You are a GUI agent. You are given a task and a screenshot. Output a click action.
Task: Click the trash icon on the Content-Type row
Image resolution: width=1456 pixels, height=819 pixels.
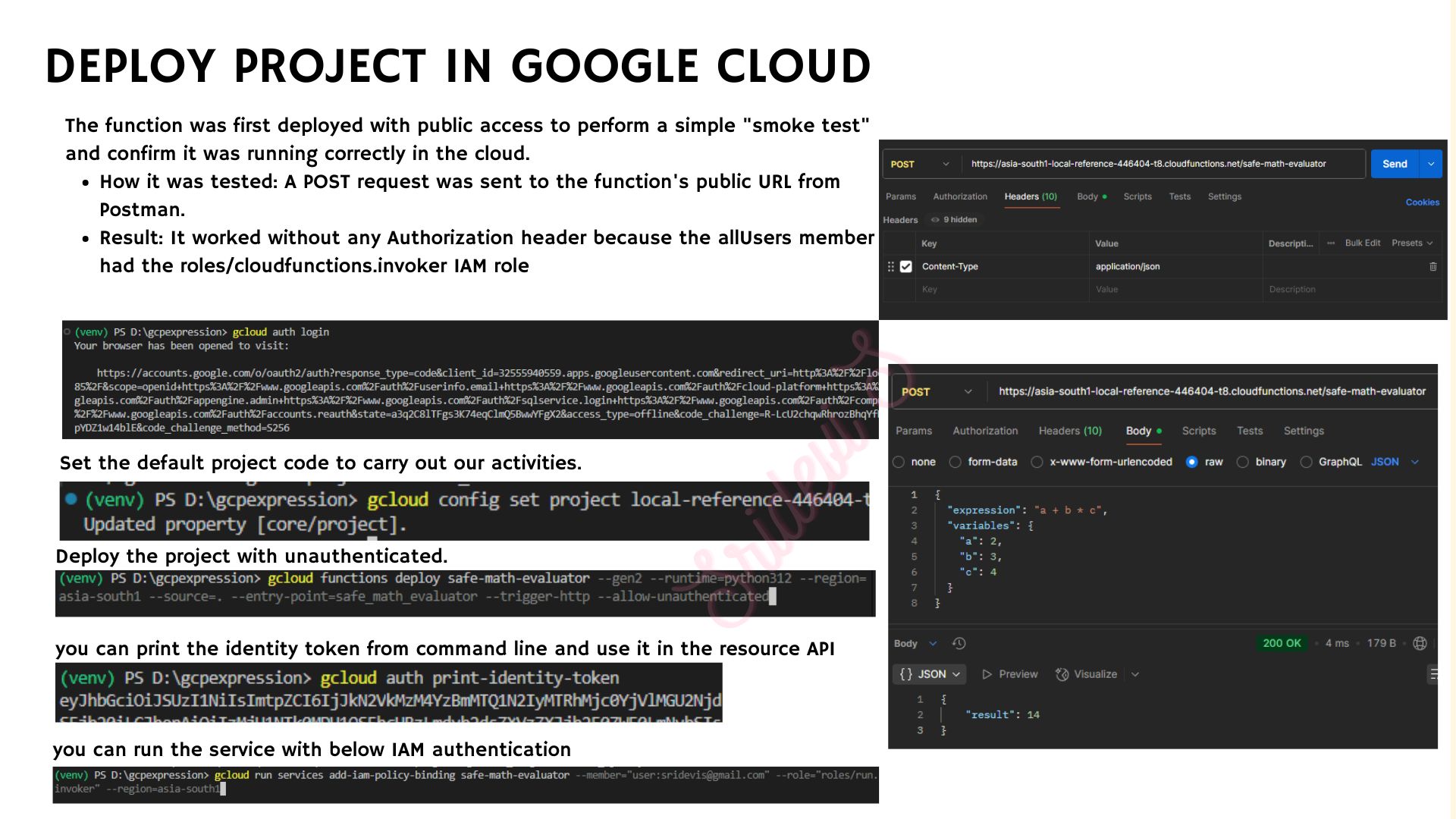(1432, 267)
